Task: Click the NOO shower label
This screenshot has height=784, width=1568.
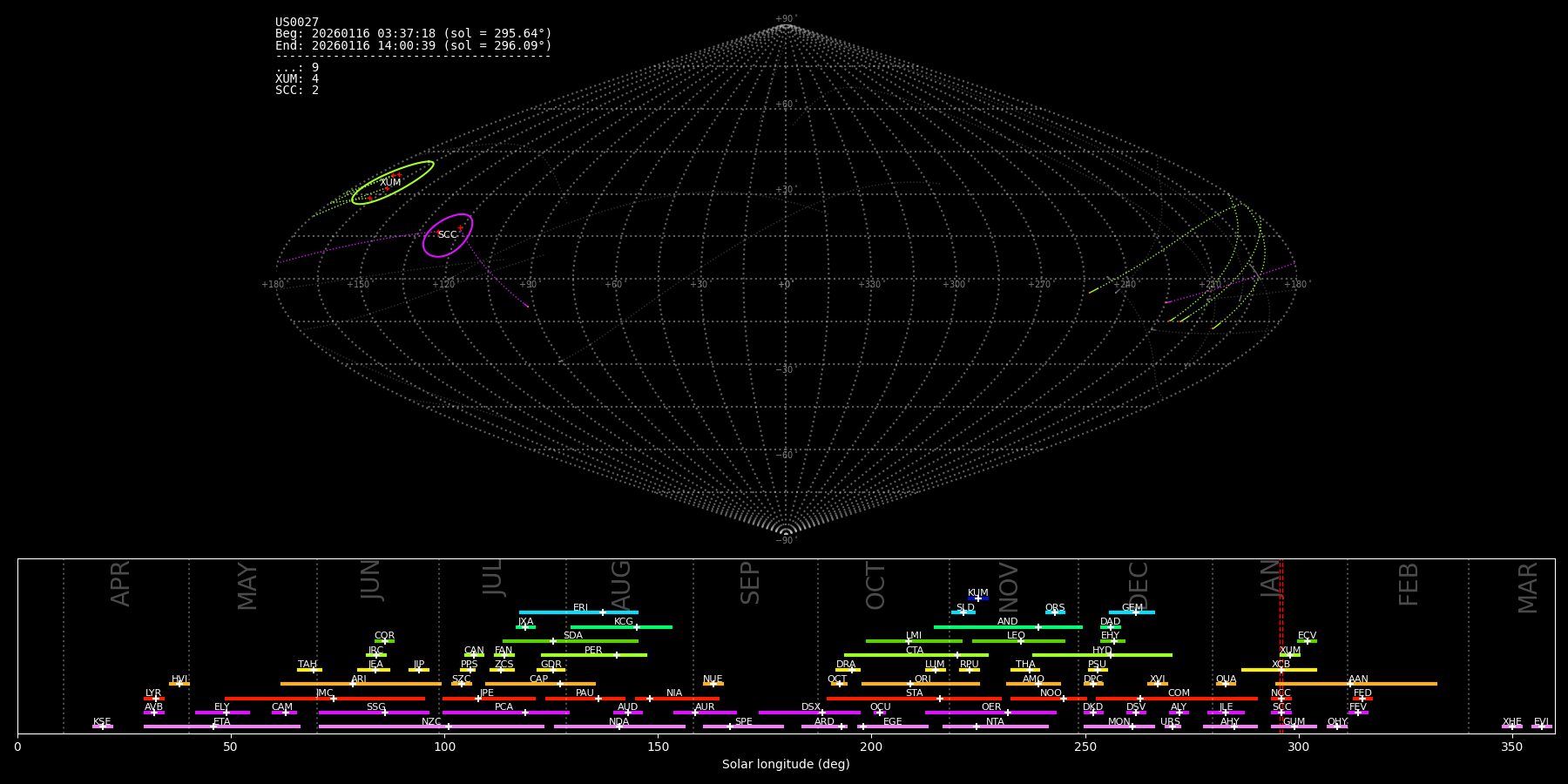Action: 1051,693
